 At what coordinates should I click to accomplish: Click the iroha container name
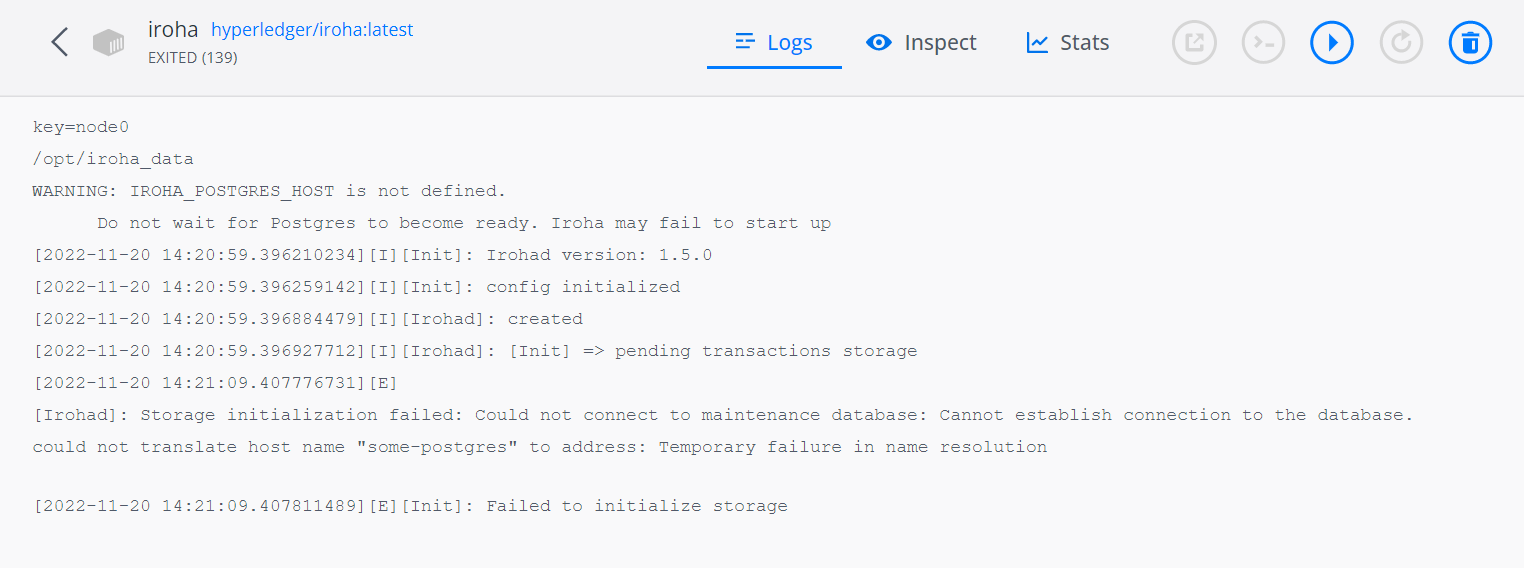pos(173,30)
